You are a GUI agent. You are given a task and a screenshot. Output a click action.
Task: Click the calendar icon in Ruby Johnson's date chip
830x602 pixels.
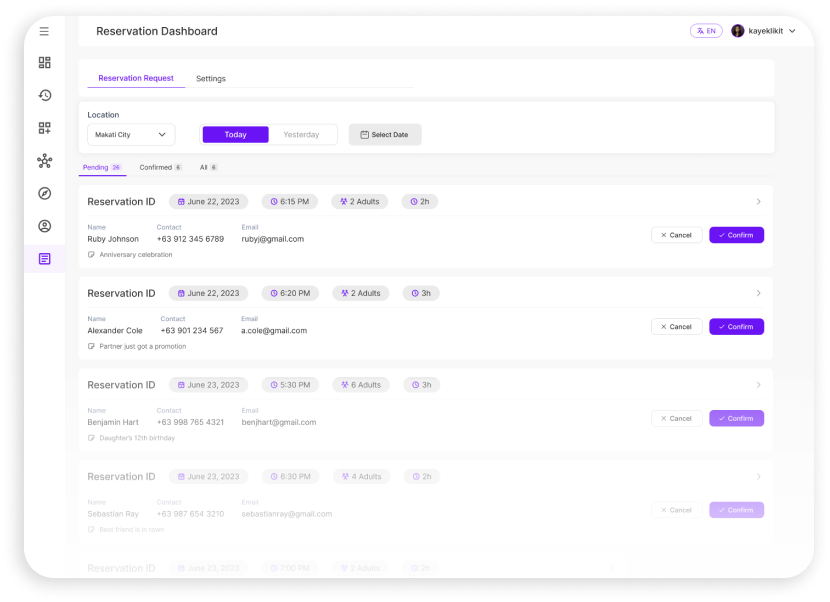pyautogui.click(x=181, y=202)
